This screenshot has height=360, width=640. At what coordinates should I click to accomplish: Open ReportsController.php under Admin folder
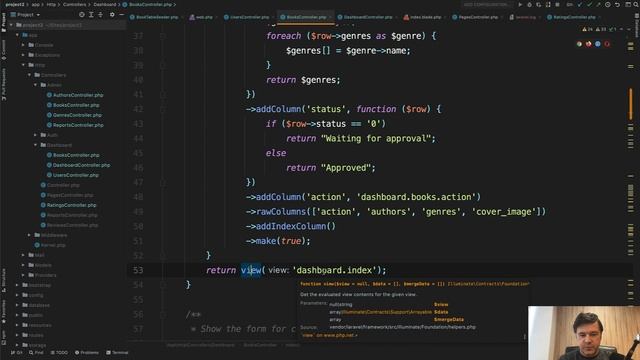coord(75,125)
